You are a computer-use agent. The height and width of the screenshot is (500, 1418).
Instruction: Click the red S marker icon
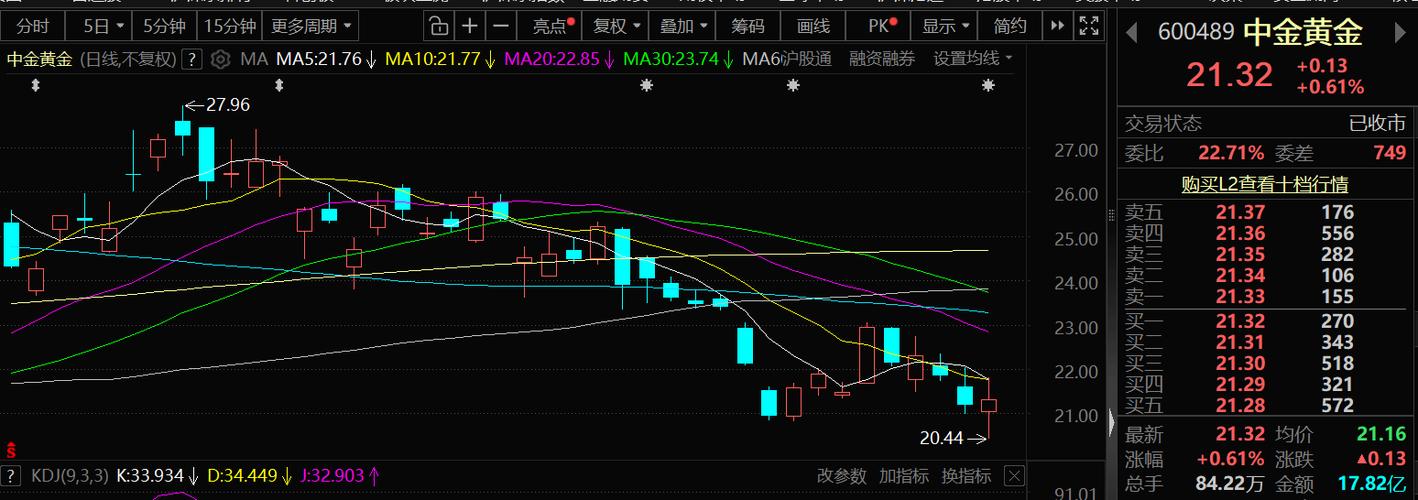coord(11,449)
